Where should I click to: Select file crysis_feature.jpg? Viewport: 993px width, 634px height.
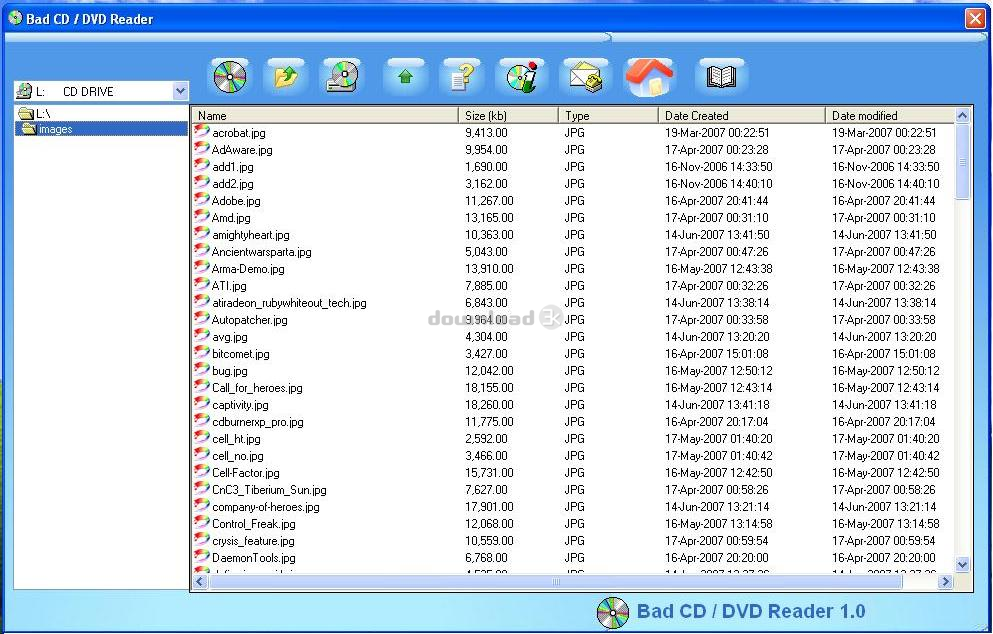253,542
